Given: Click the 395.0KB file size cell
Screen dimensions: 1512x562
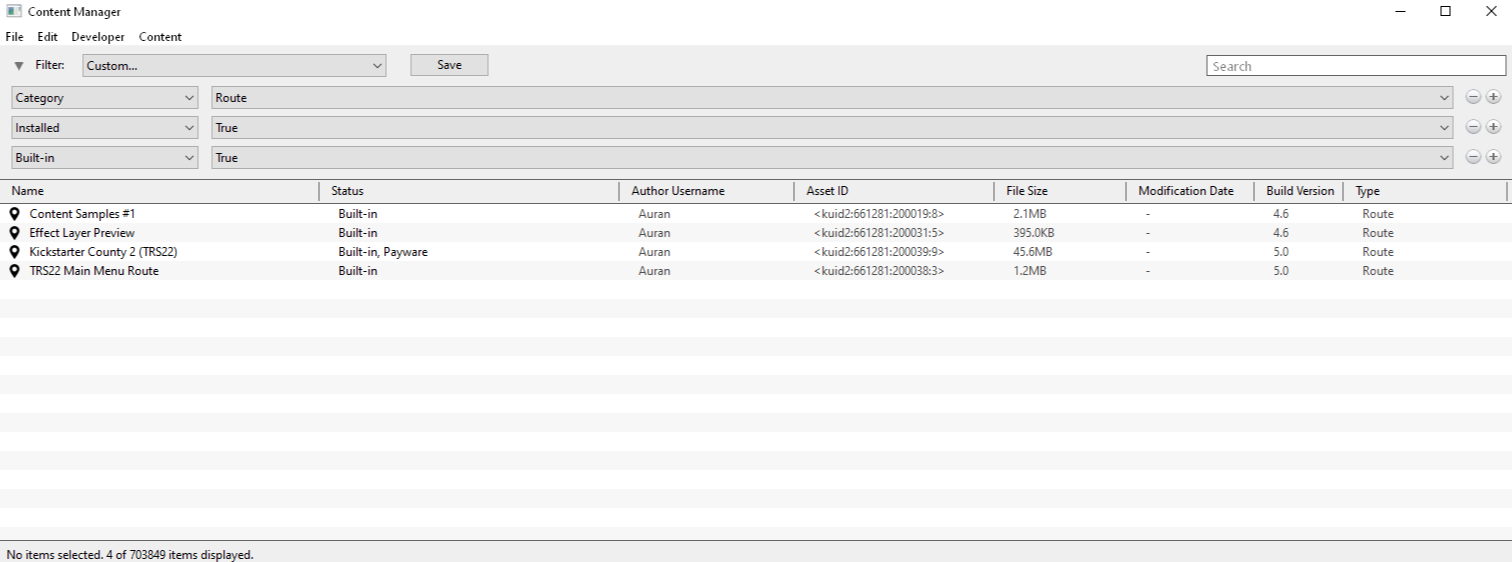Looking at the screenshot, I should 1034,233.
